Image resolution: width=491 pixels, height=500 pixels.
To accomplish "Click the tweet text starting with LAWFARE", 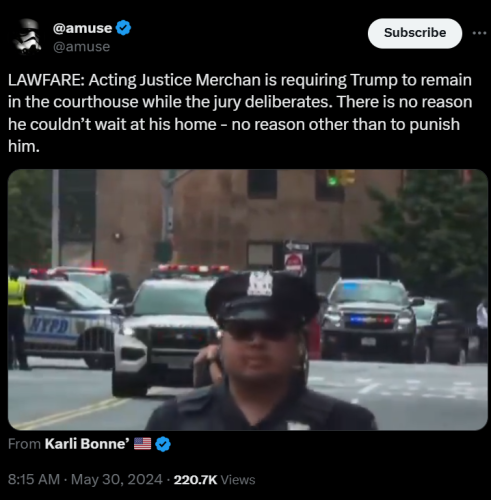I will point(240,113).
